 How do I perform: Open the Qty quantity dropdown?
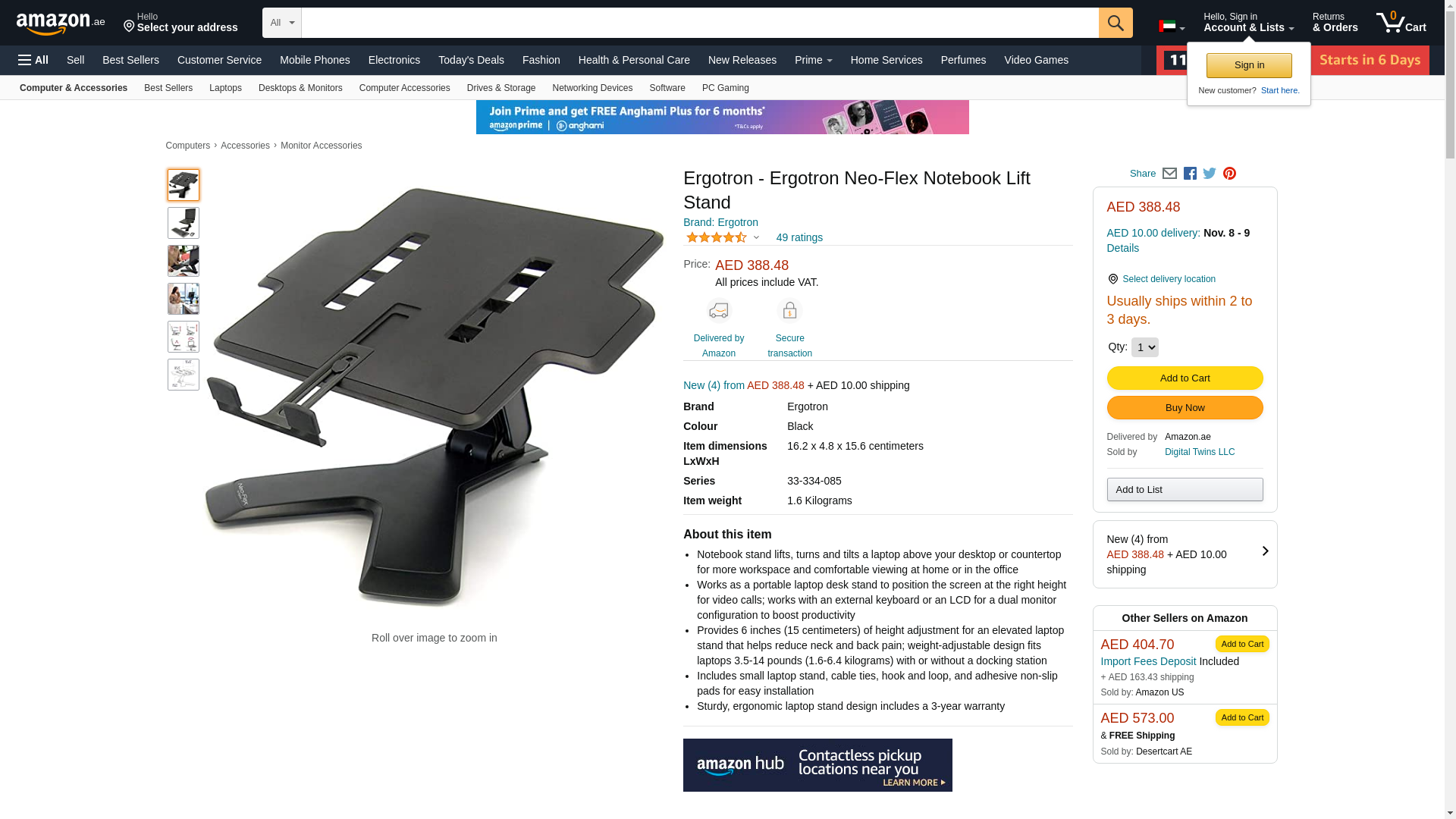click(x=1144, y=347)
